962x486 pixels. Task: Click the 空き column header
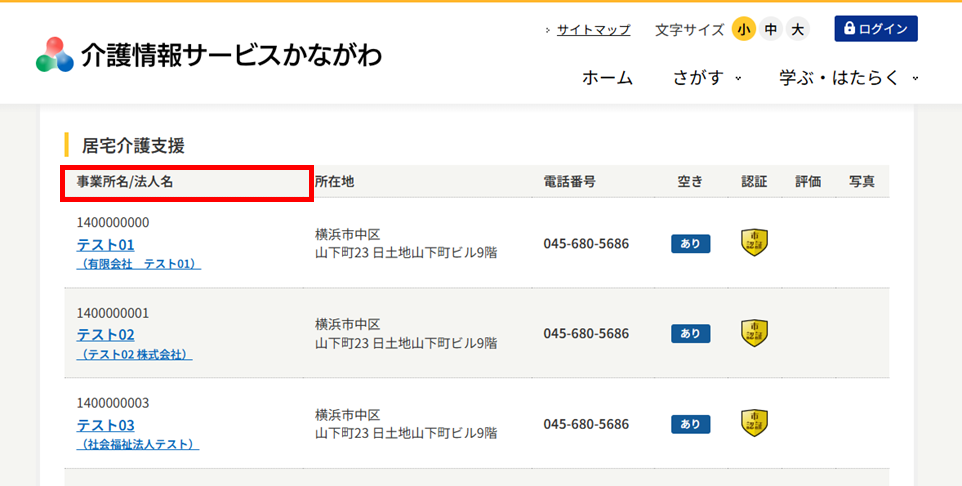click(690, 182)
